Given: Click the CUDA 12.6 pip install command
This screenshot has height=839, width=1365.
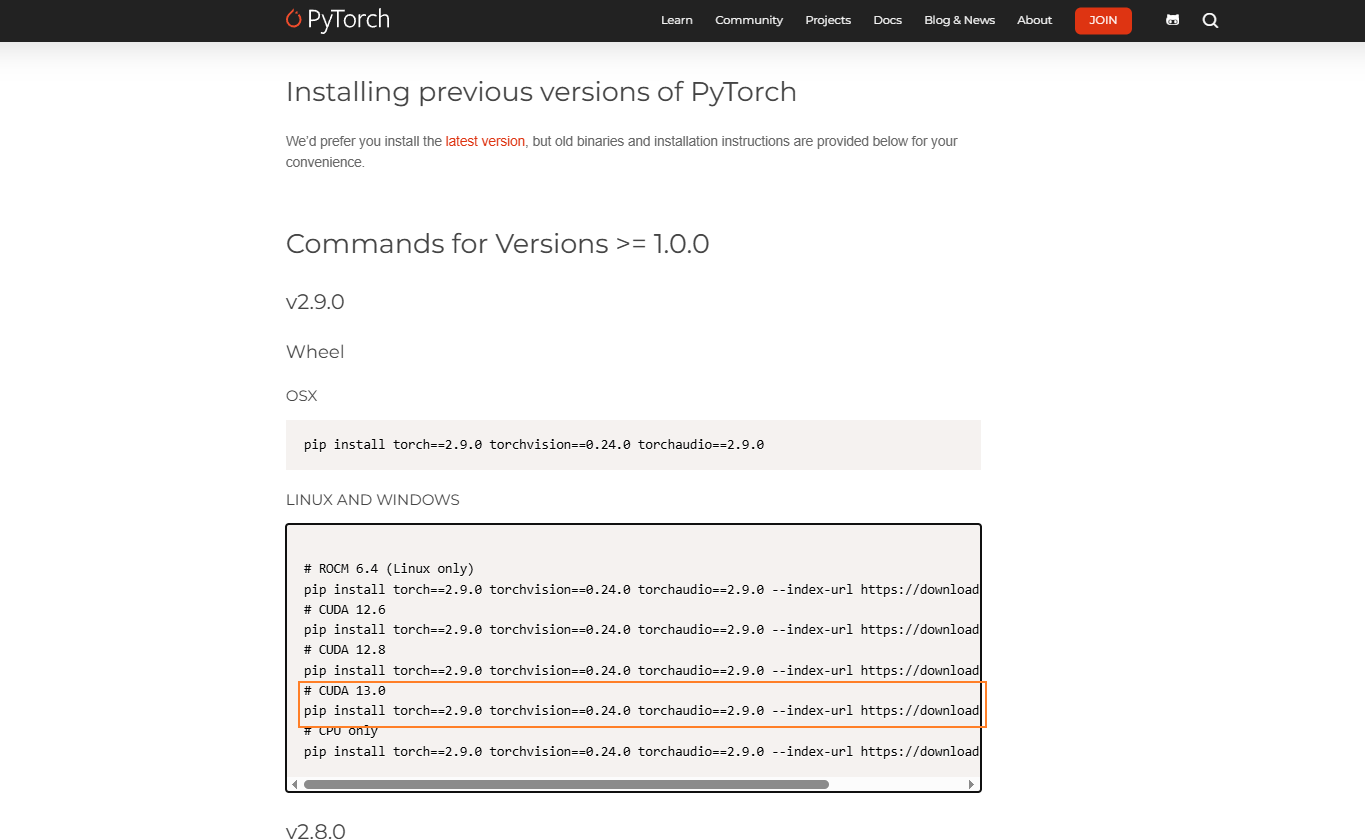Looking at the screenshot, I should [640, 629].
